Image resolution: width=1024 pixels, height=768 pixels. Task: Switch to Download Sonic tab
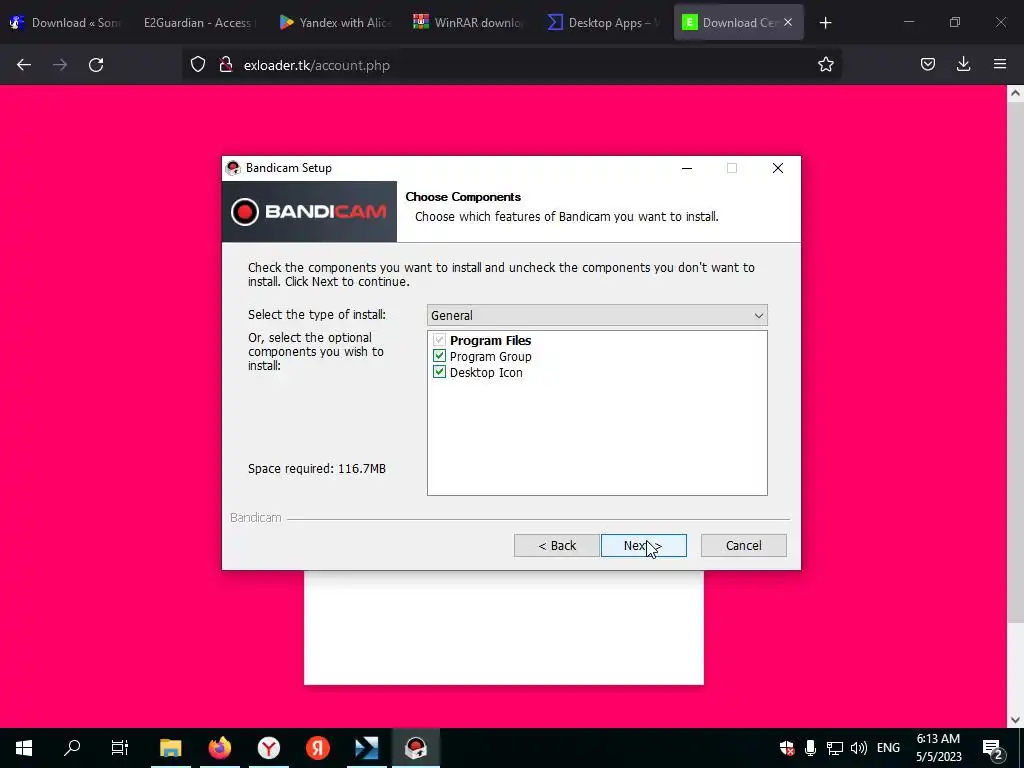tap(65, 23)
